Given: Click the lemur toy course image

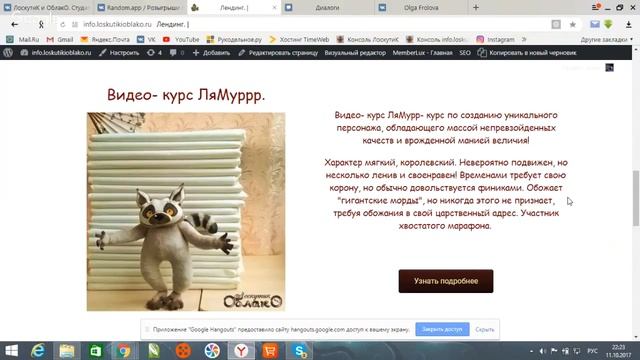Looking at the screenshot, I should 186,212.
